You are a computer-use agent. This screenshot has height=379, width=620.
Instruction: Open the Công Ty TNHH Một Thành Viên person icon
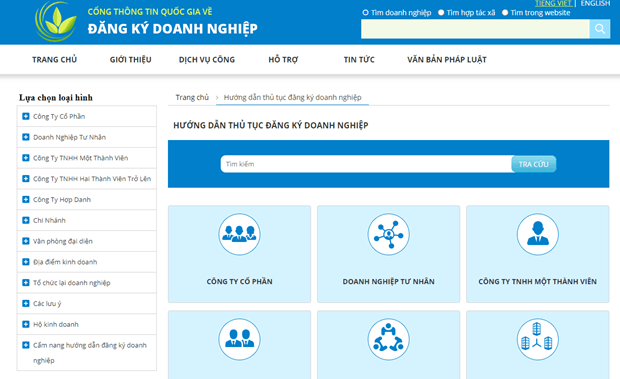point(537,234)
